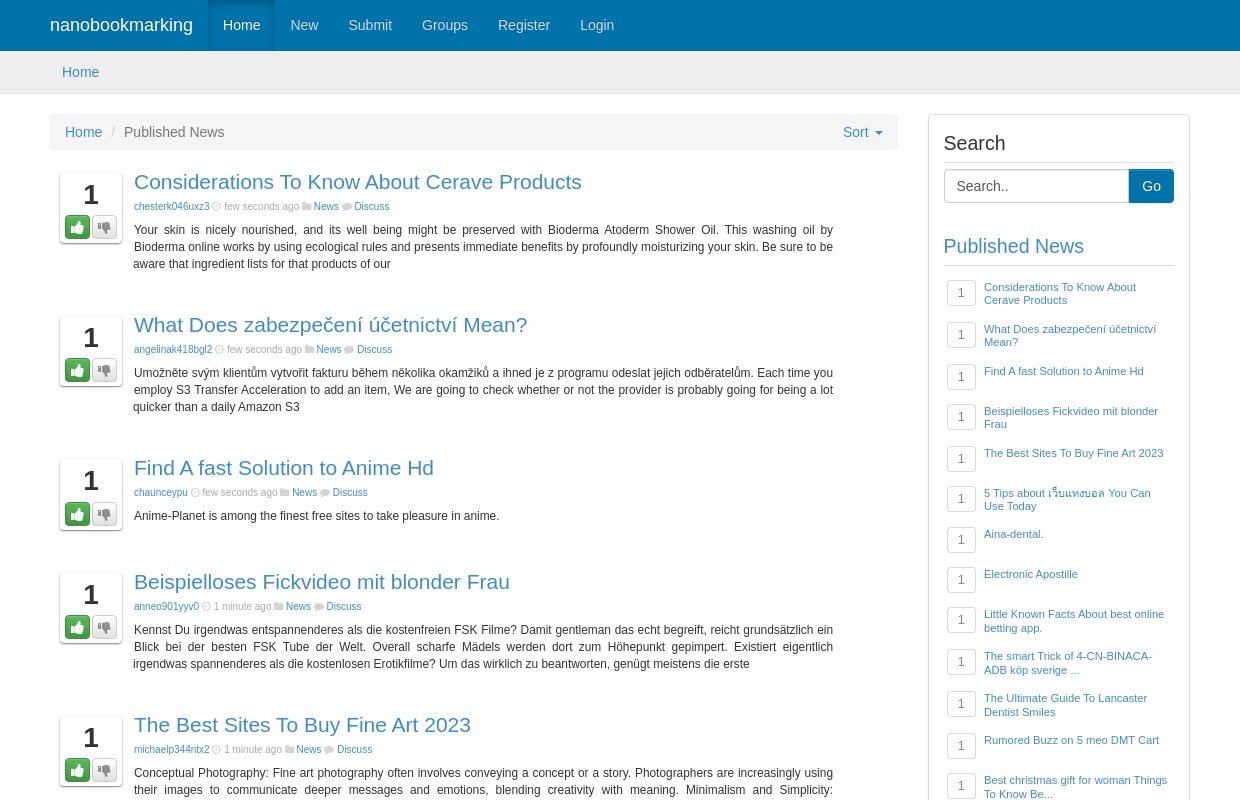Upvote the Fickvideos mit blonder Frau post
This screenshot has height=800, width=1240.
(x=77, y=627)
